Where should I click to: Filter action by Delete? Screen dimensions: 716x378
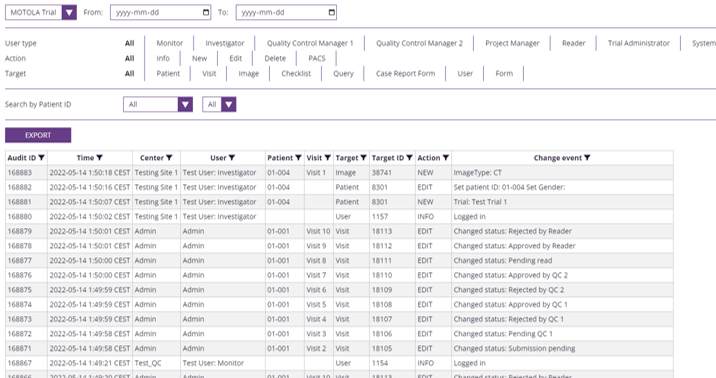pos(275,58)
